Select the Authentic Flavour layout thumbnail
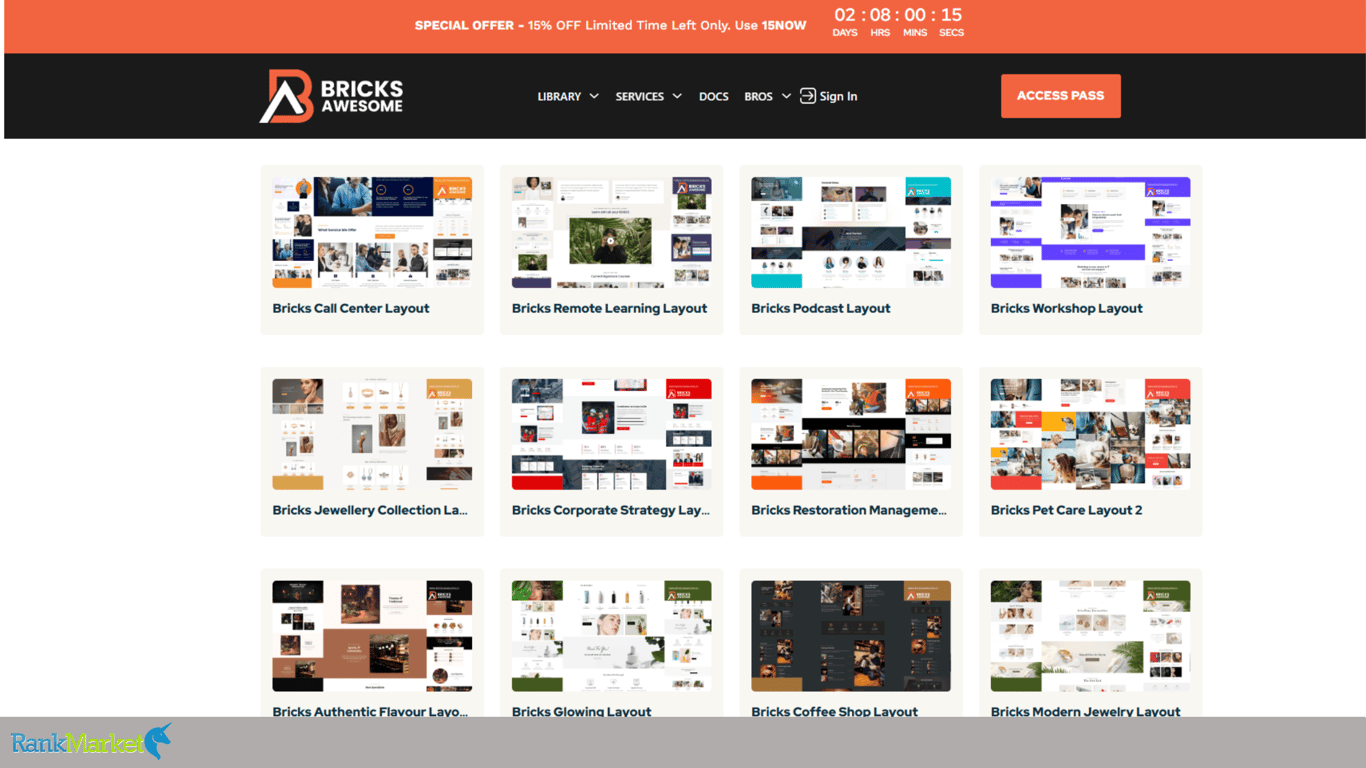This screenshot has height=768, width=1366. coord(372,636)
